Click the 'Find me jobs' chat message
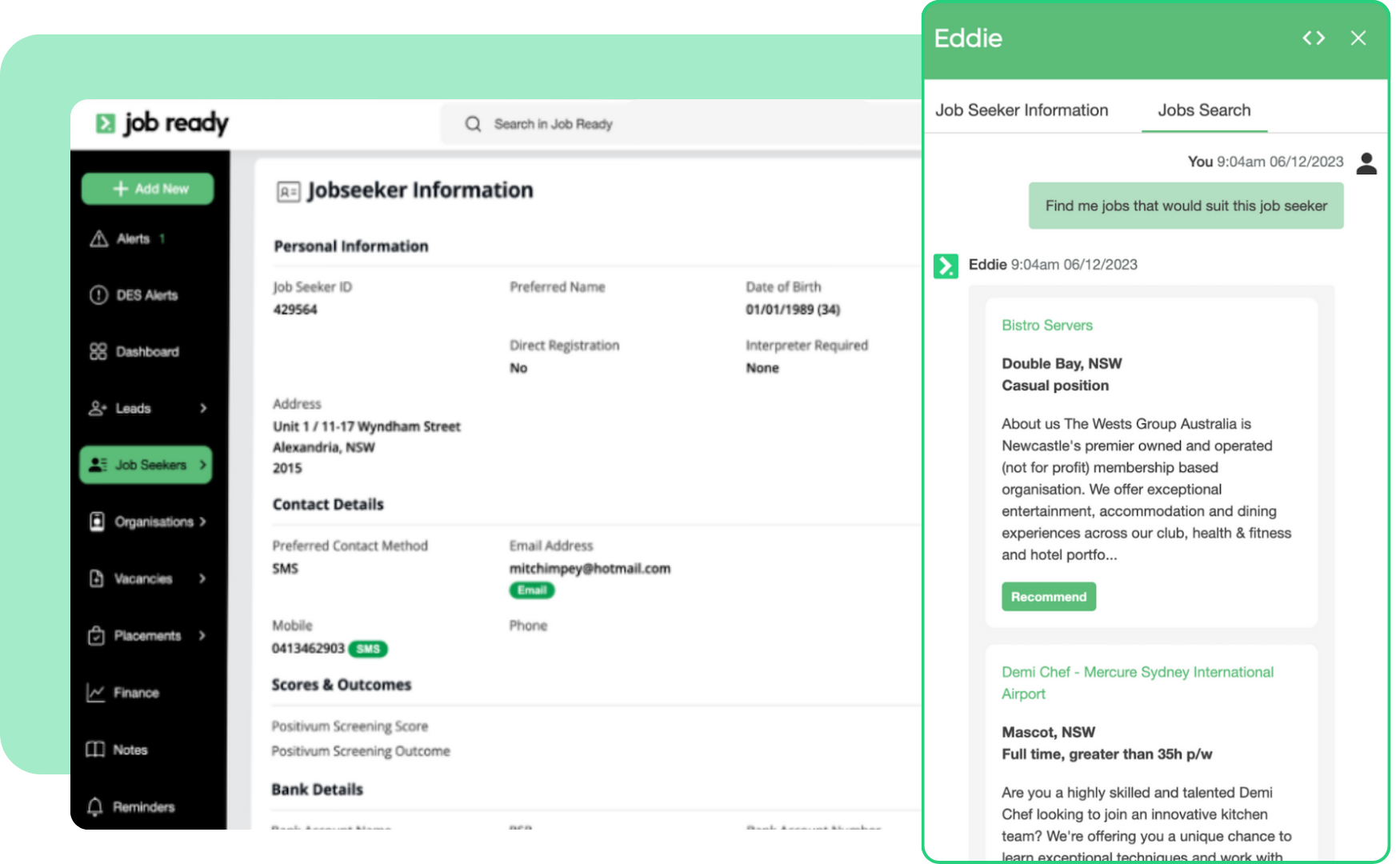1400x864 pixels. tap(1186, 206)
